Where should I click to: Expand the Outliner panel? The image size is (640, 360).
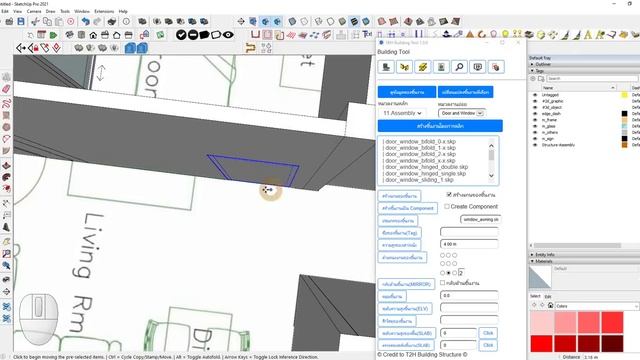(x=532, y=64)
